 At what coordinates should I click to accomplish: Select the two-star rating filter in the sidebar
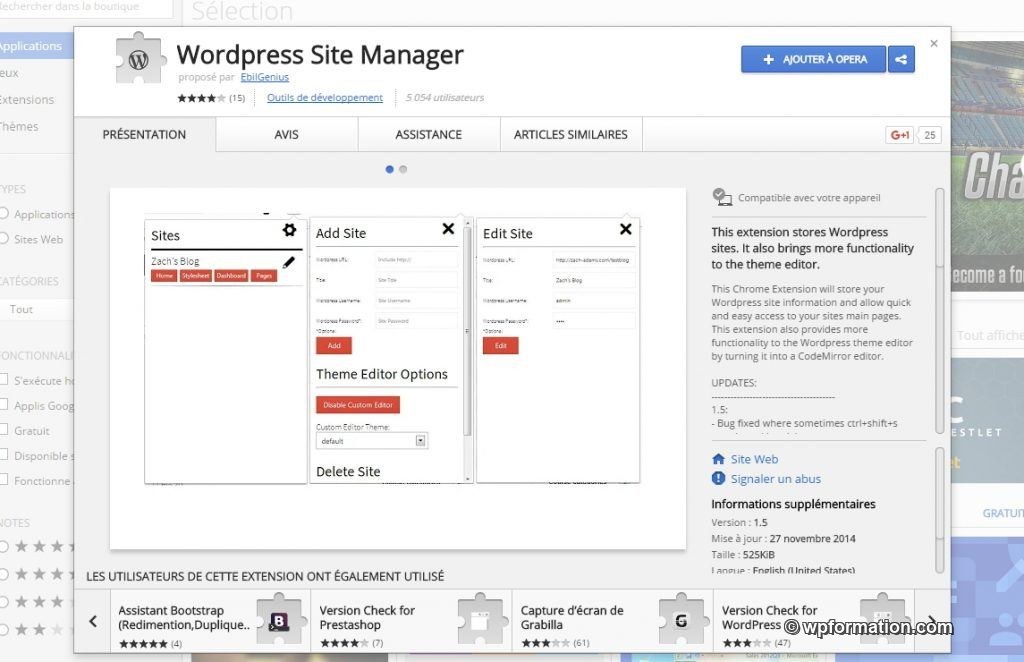[x=4, y=630]
